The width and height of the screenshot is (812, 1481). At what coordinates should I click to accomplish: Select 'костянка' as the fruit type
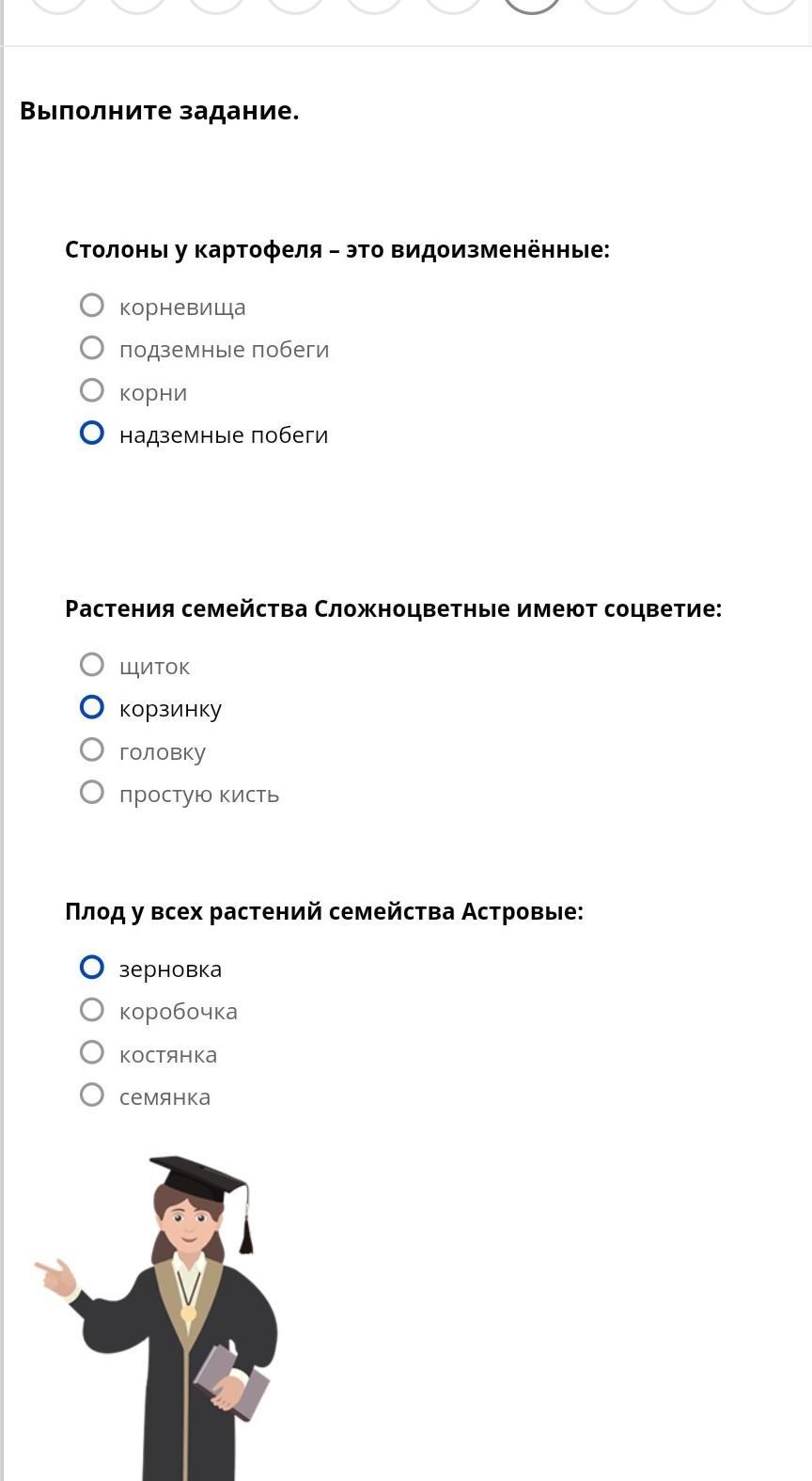pyautogui.click(x=92, y=1052)
